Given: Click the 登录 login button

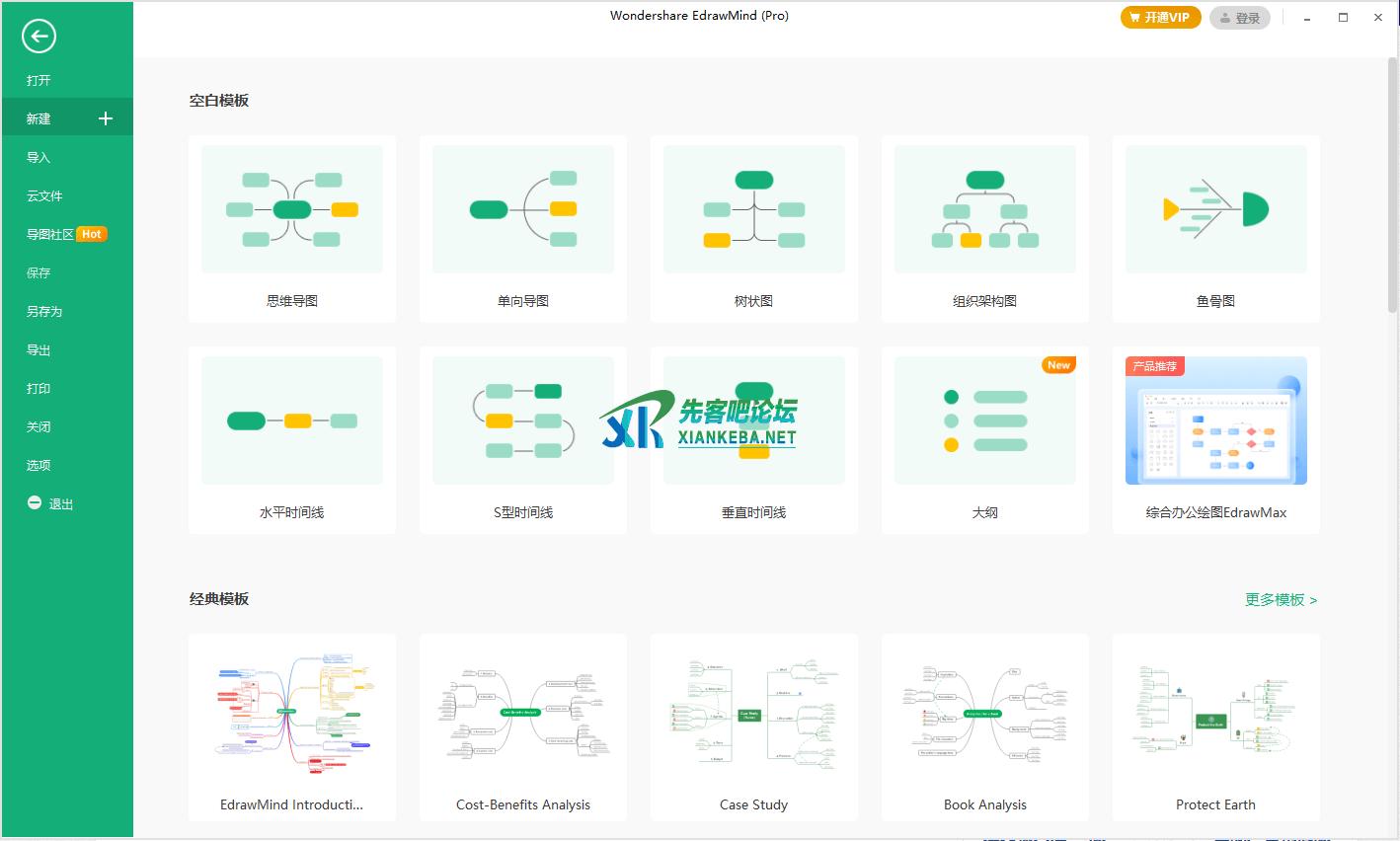Looking at the screenshot, I should coord(1239,18).
